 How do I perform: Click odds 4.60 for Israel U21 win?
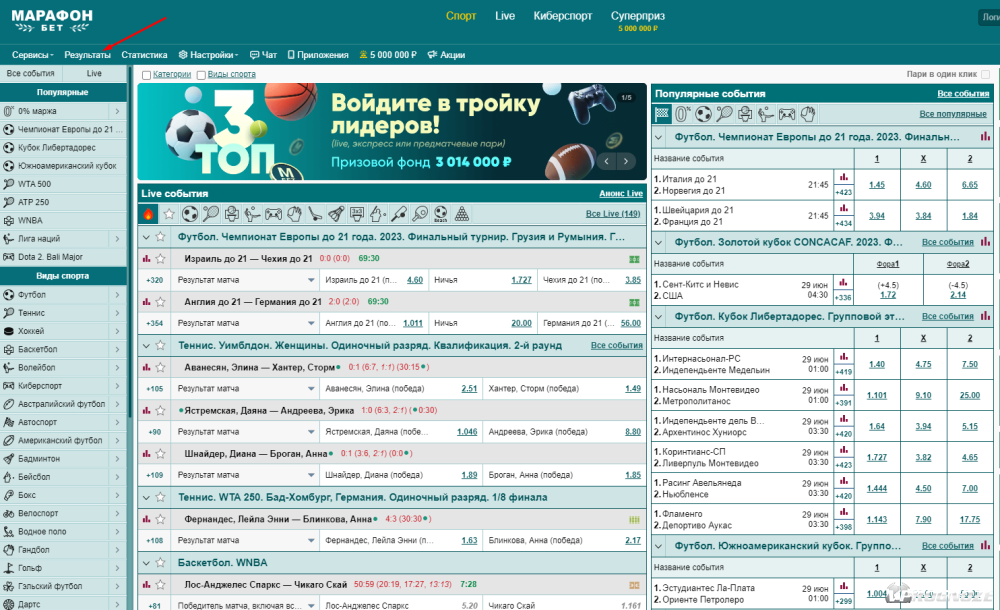tap(415, 280)
